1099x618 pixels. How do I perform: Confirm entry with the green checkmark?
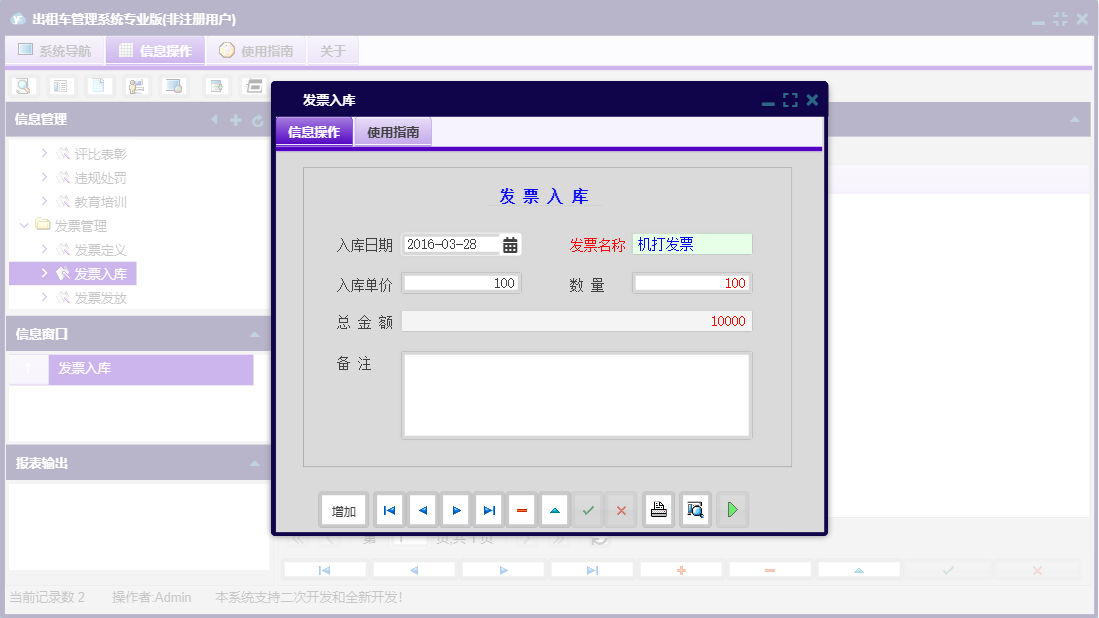[588, 509]
